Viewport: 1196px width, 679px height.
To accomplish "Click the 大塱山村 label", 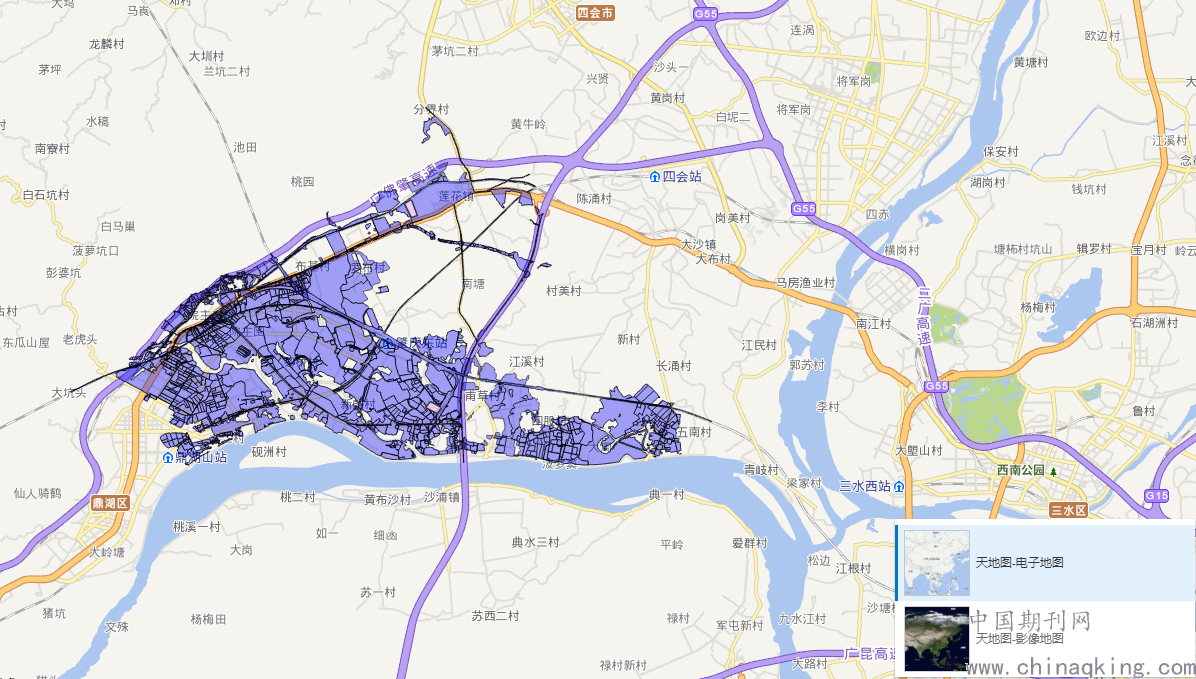I will (919, 450).
